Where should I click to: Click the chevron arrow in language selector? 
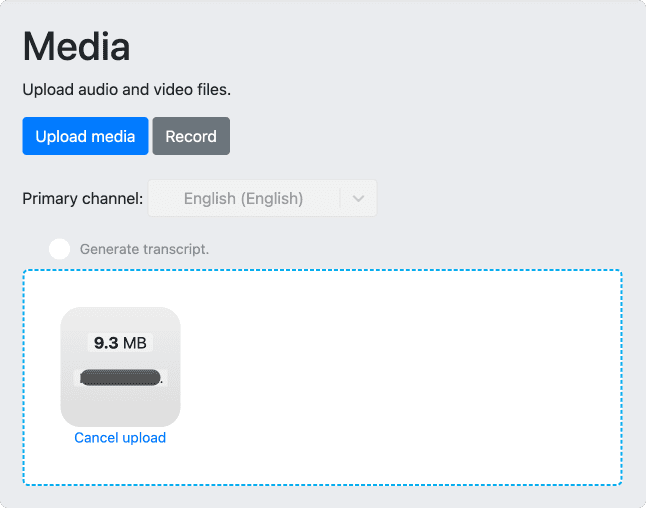359,198
